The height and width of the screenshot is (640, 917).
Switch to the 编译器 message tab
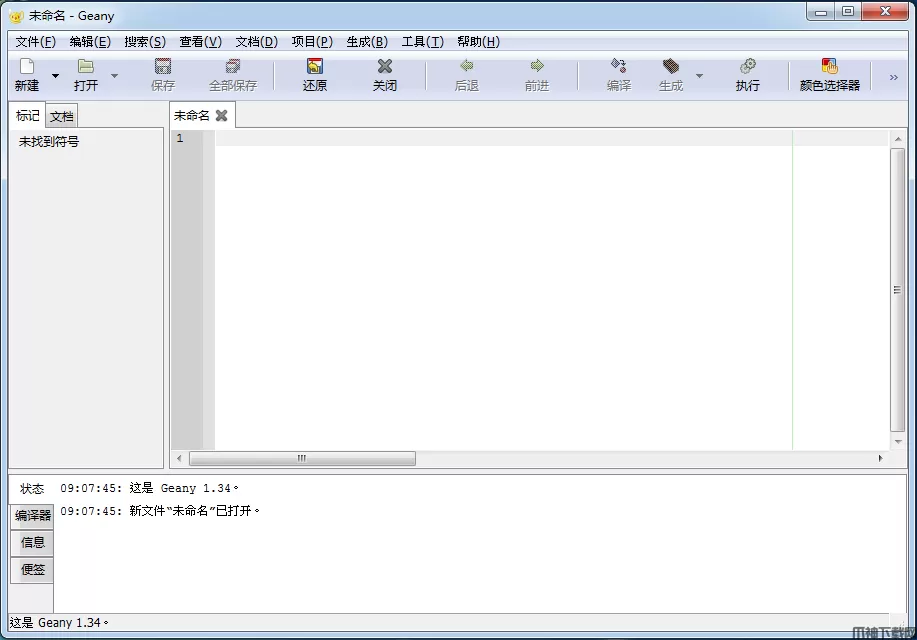[x=33, y=515]
